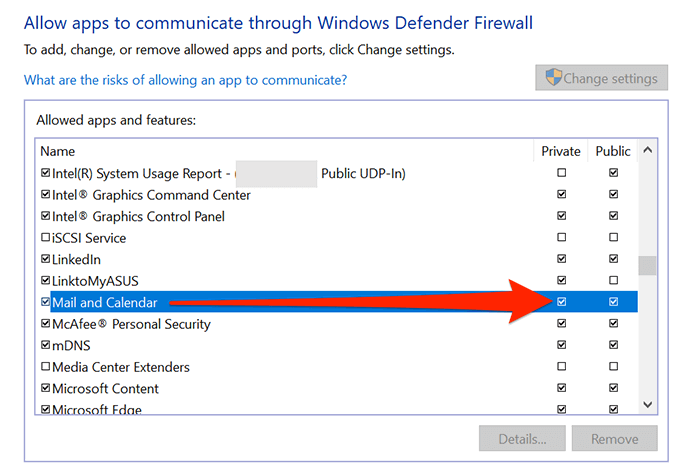Enable the Media Center Extenders checkbox
This screenshot has width=680, height=466.
click(45, 368)
